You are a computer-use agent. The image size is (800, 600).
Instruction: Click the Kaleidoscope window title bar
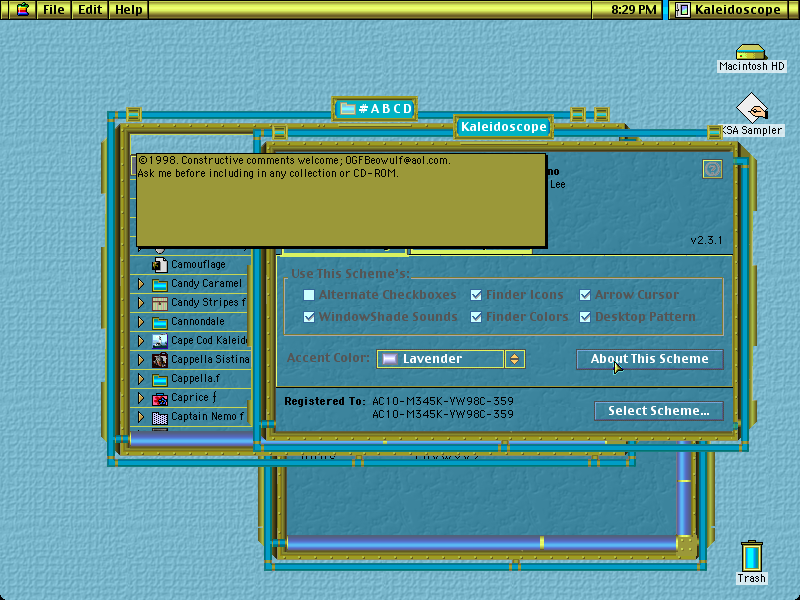tap(503, 127)
